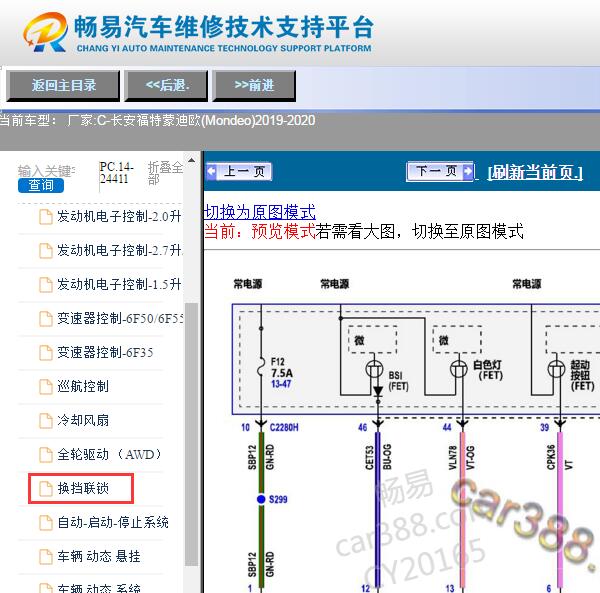Click the 返回主目录 button
The image size is (600, 593).
coord(63,86)
